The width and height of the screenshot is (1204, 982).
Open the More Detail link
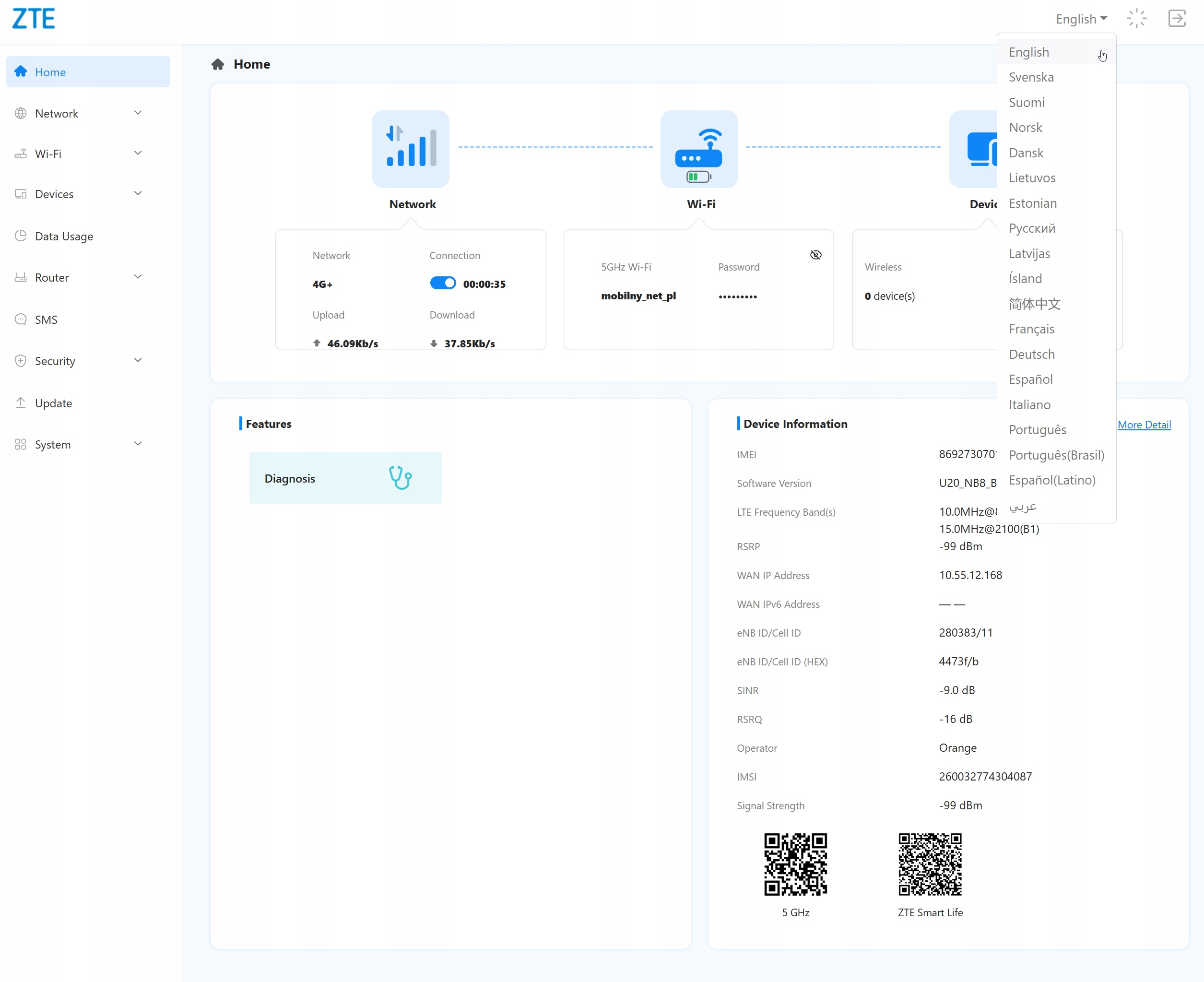click(x=1144, y=425)
